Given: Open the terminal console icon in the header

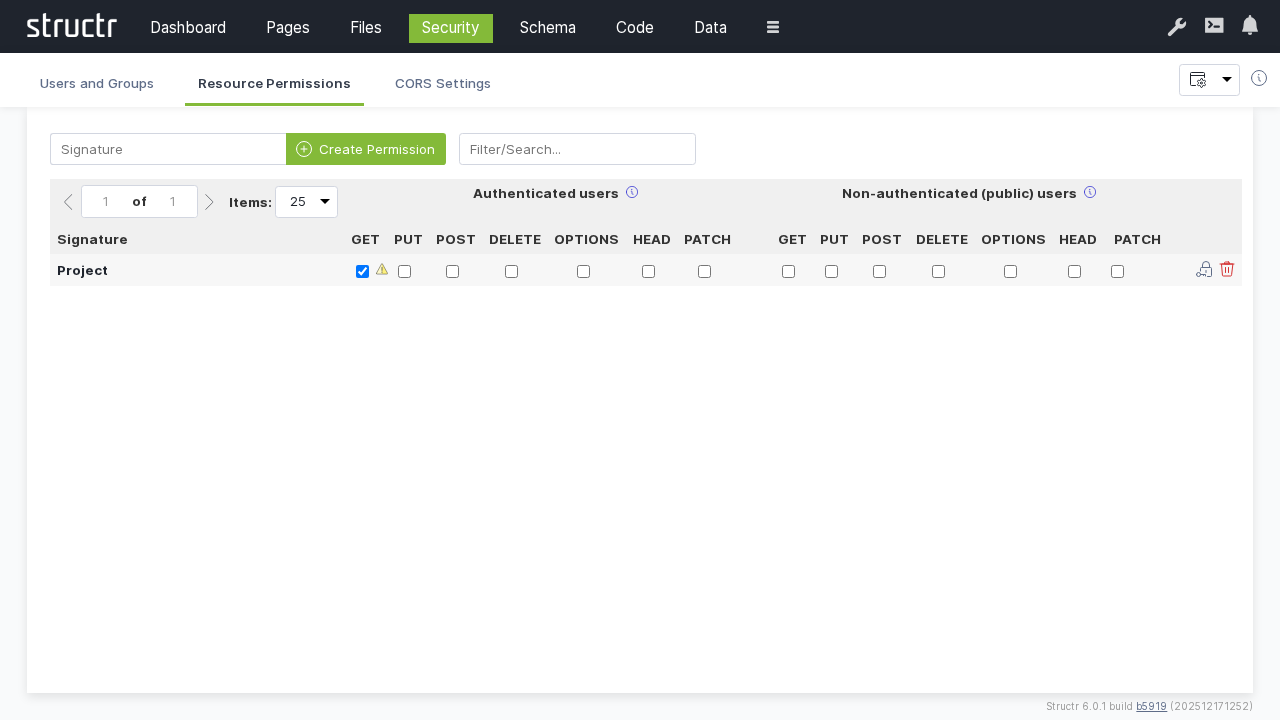Looking at the screenshot, I should [1213, 27].
